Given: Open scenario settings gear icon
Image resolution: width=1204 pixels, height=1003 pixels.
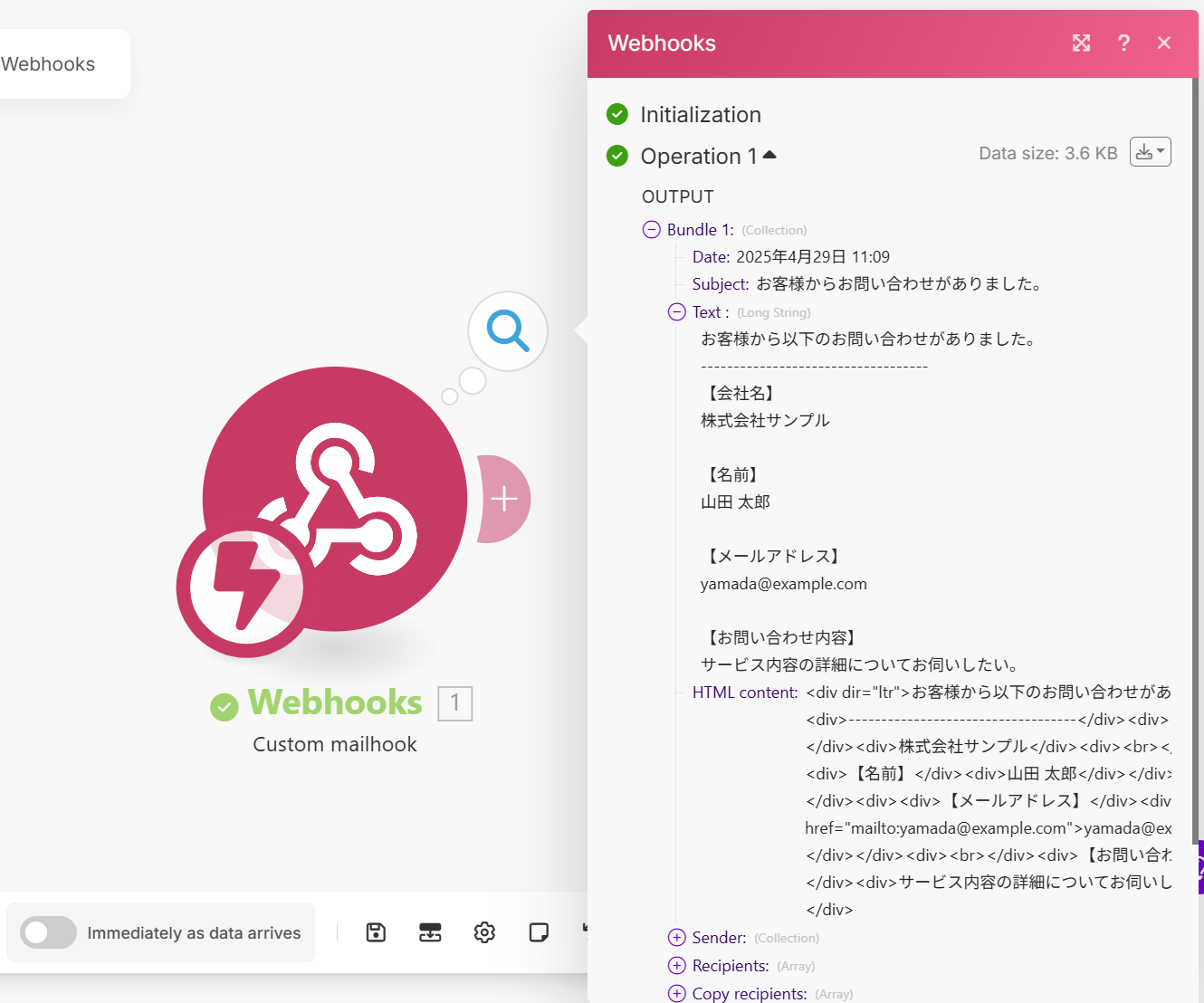Looking at the screenshot, I should tap(484, 932).
